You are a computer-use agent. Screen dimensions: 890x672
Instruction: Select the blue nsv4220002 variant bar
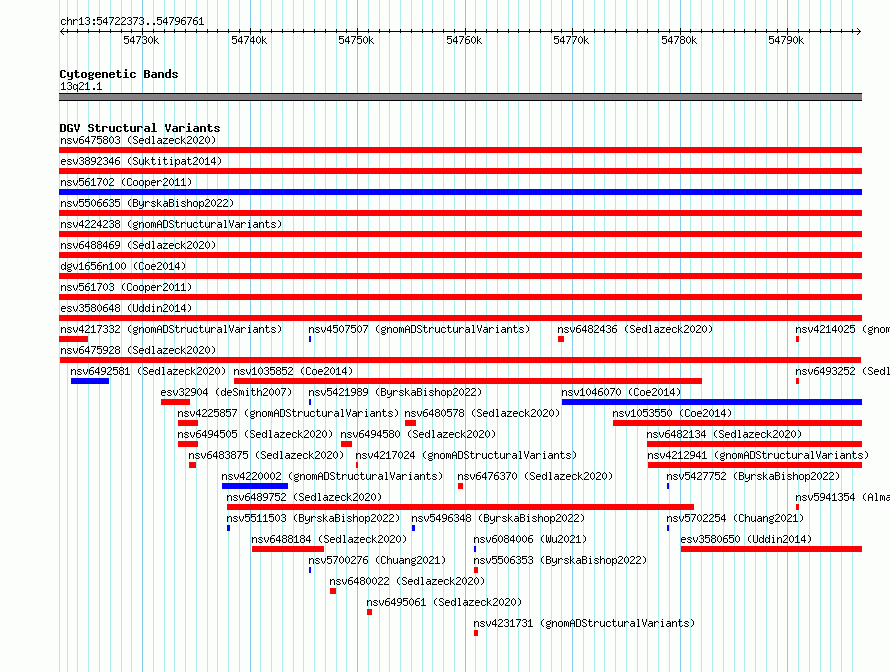click(x=255, y=486)
